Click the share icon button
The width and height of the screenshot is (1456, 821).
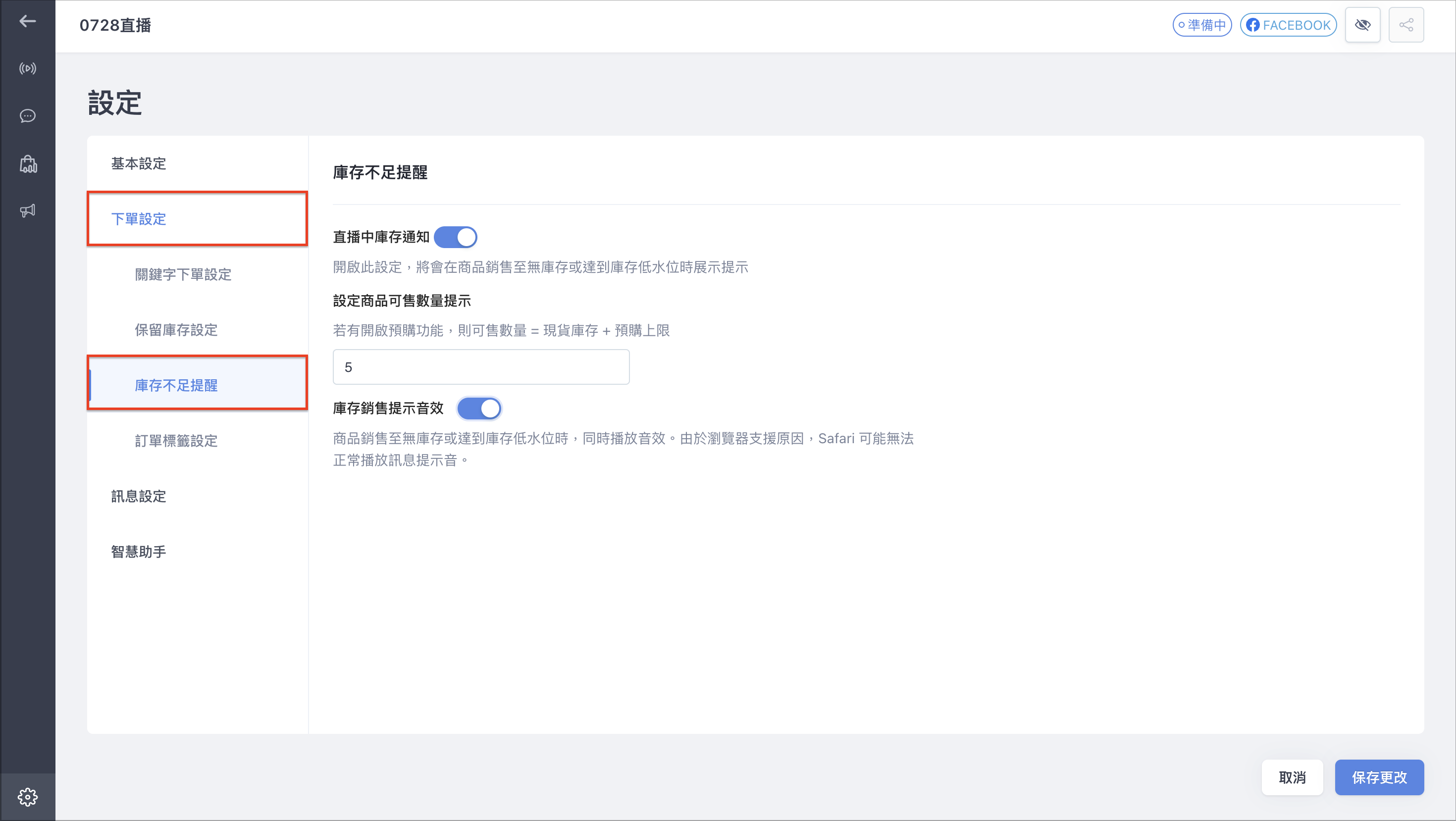click(1406, 25)
